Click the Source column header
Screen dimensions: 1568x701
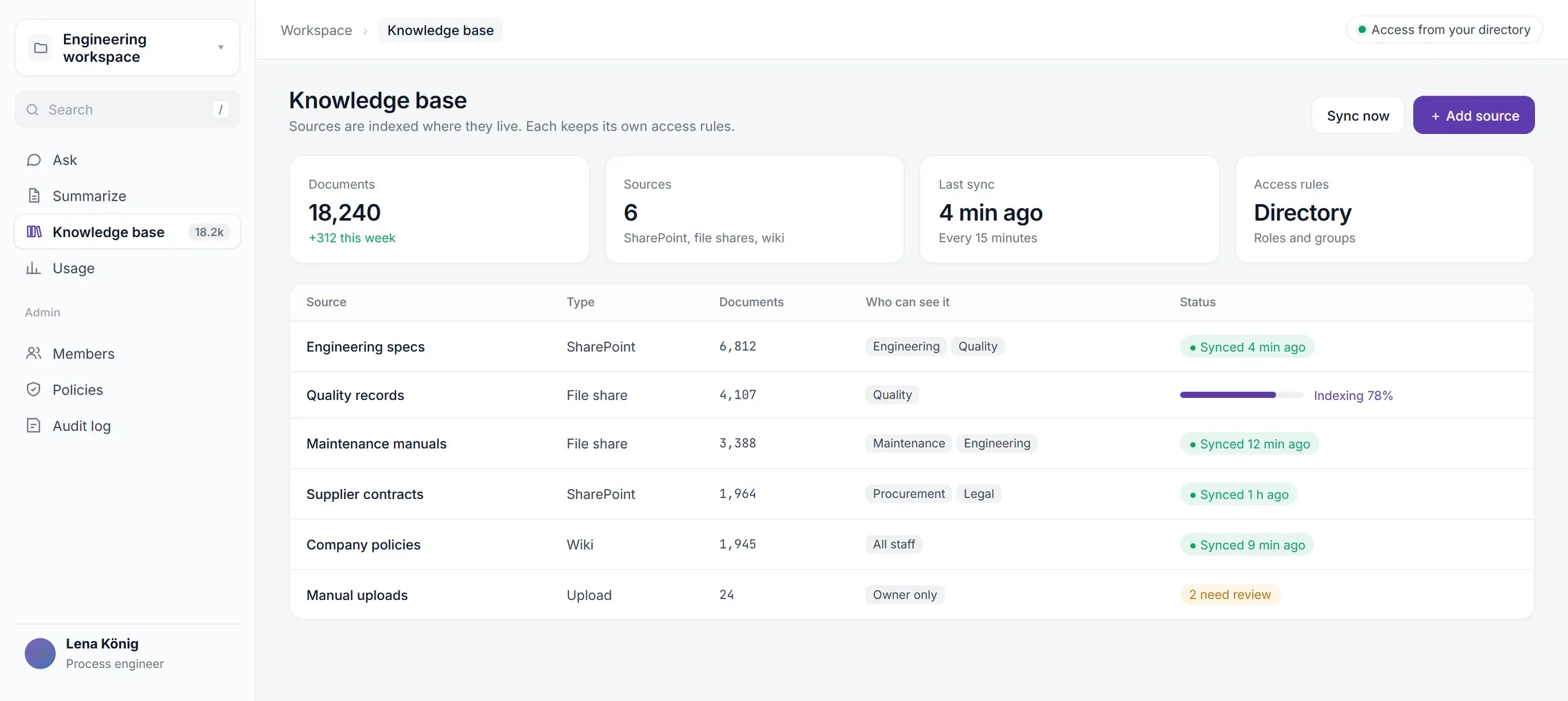click(x=327, y=302)
